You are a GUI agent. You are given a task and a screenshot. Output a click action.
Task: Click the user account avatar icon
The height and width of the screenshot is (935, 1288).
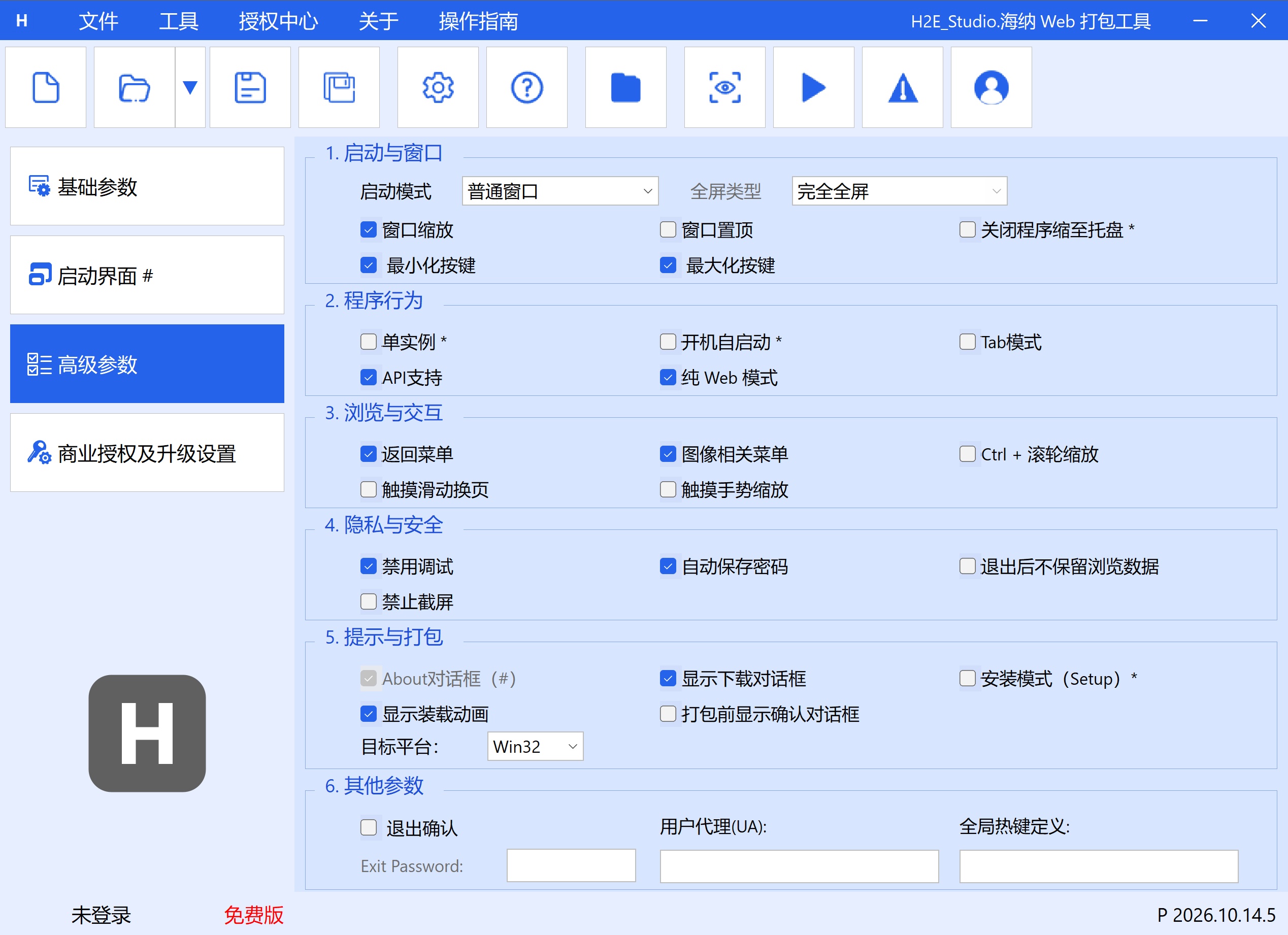pyautogui.click(x=991, y=87)
